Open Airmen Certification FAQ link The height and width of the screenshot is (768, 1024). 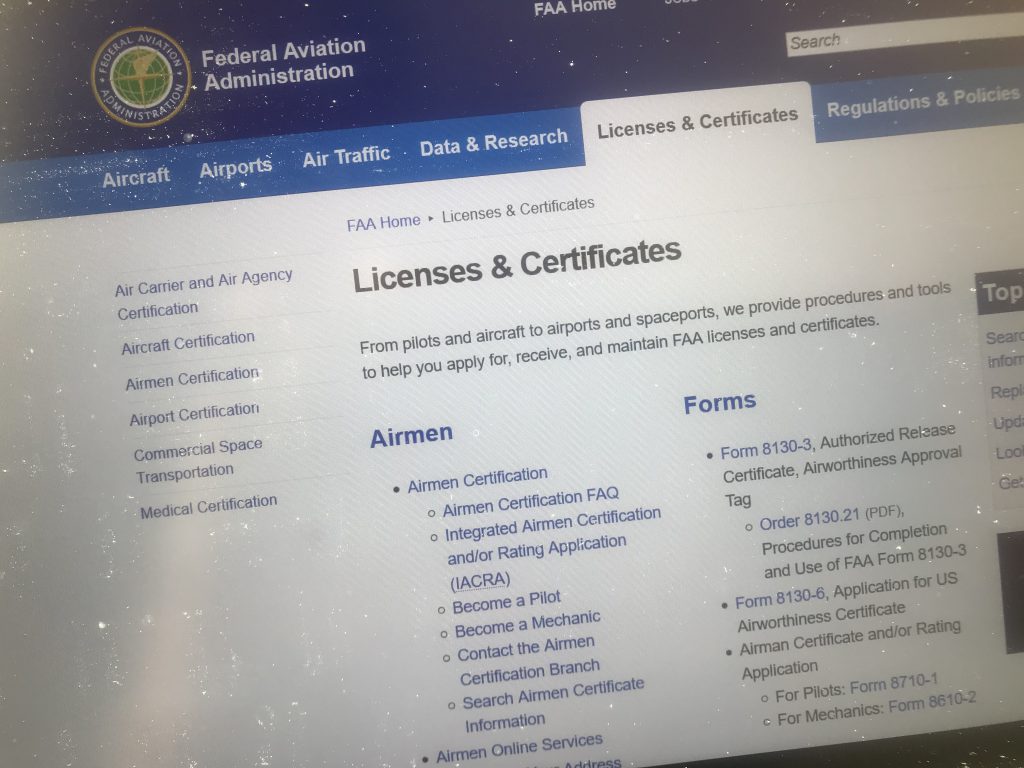coord(530,502)
